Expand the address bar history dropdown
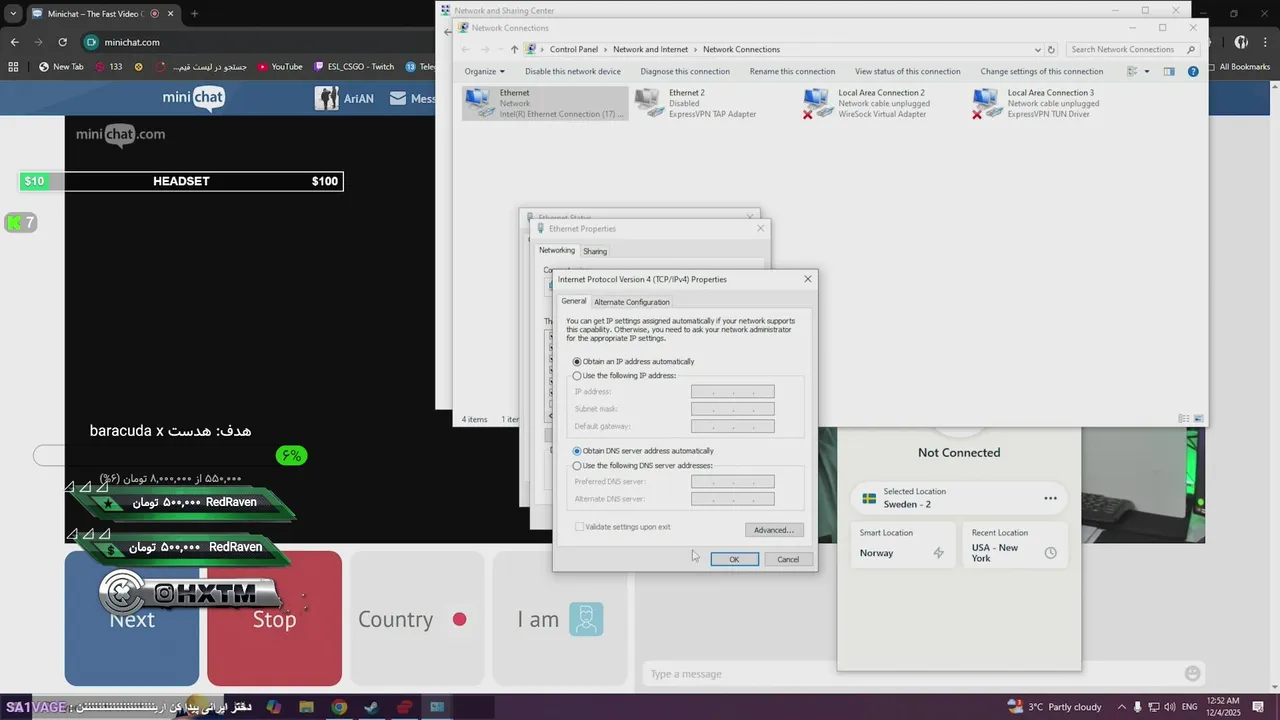The image size is (1280, 720). 1038,49
